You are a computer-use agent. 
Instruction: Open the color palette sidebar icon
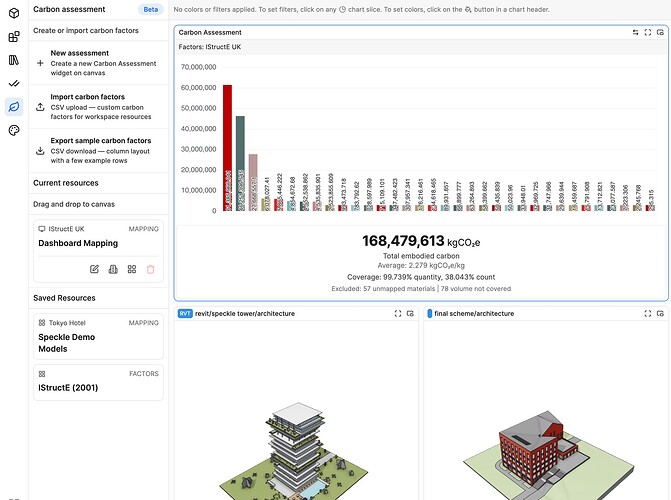click(14, 130)
